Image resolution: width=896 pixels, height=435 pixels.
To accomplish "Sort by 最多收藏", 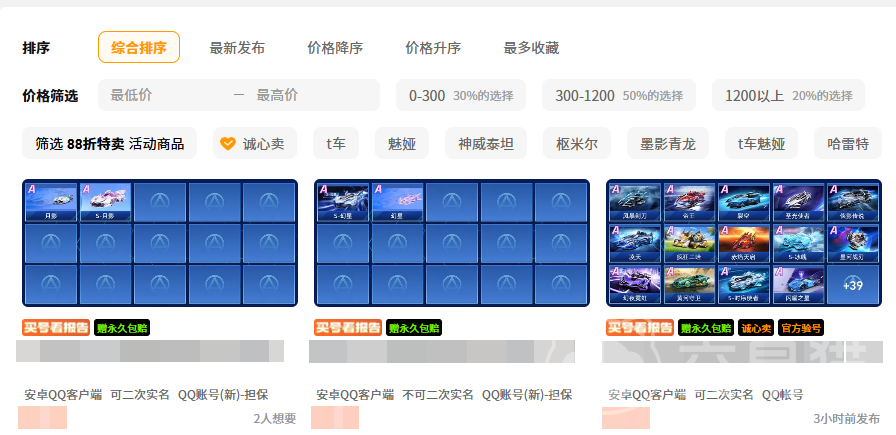I will [x=531, y=48].
